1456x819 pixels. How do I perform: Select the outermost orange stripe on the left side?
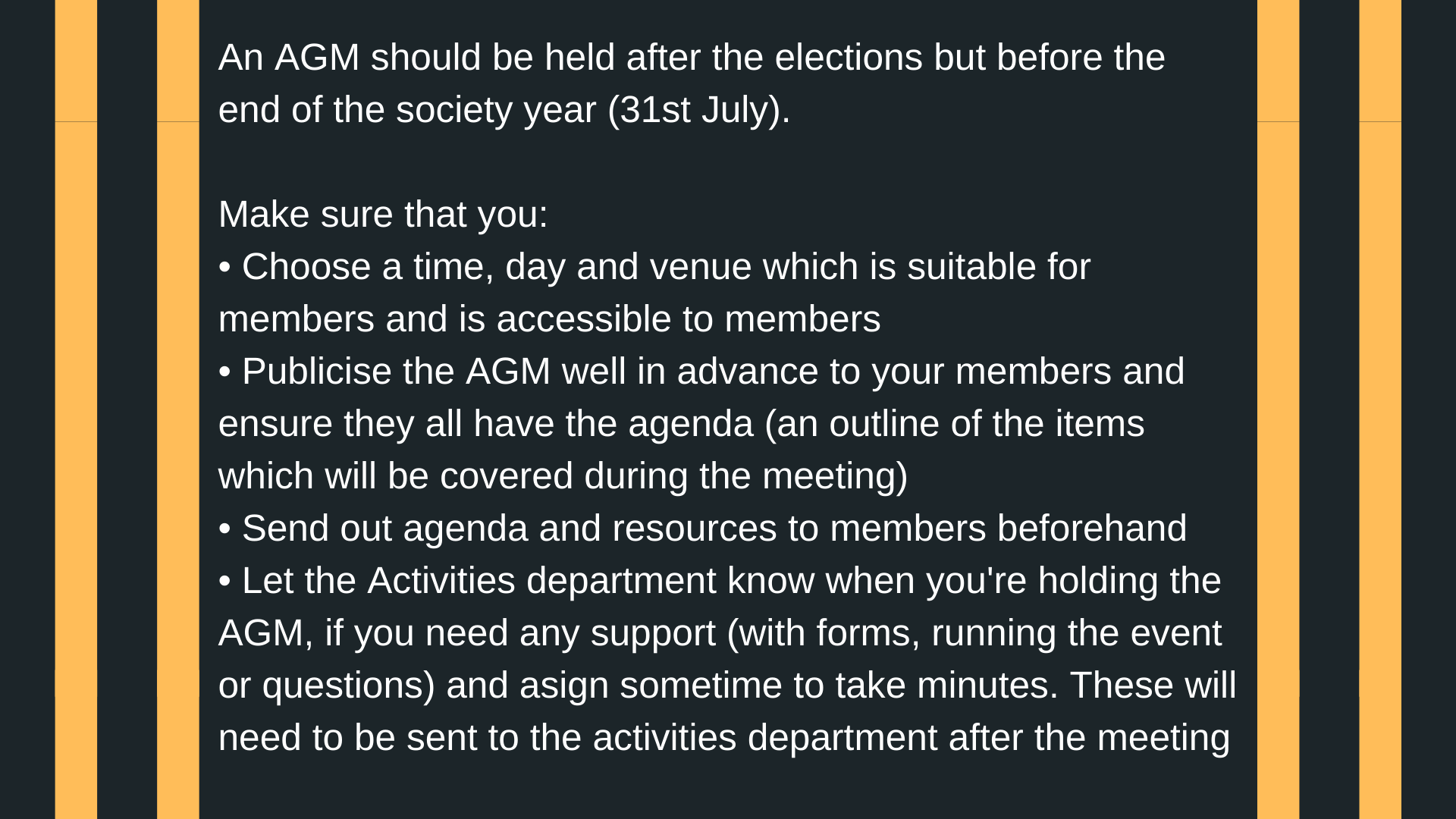click(76, 409)
